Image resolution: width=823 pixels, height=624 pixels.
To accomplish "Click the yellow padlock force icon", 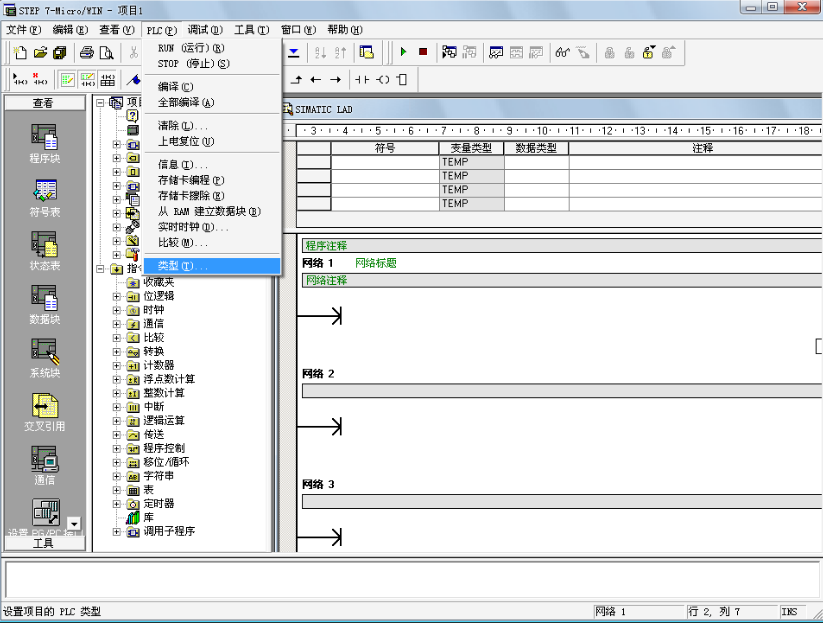I will (649, 52).
